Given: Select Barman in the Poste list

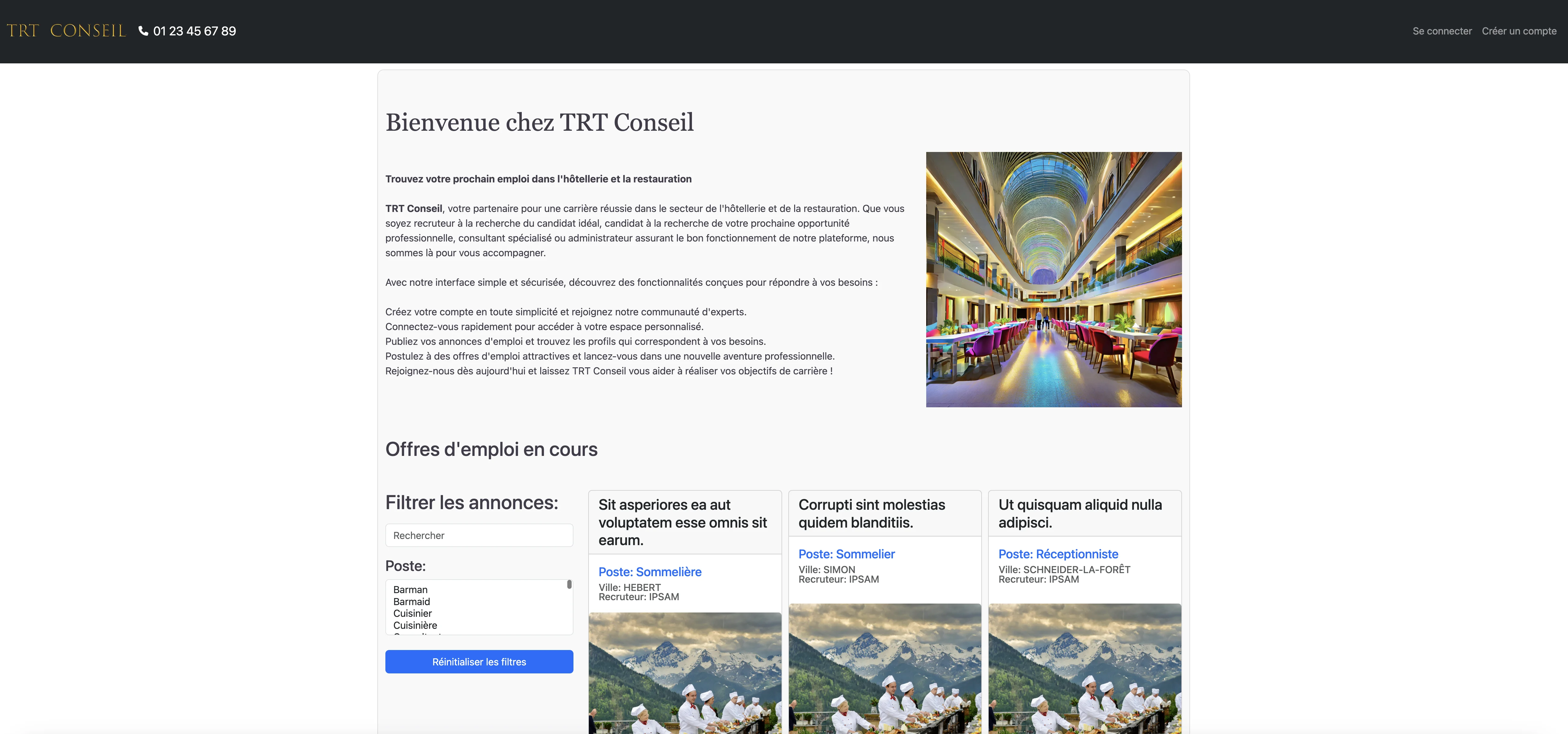Looking at the screenshot, I should 410,589.
